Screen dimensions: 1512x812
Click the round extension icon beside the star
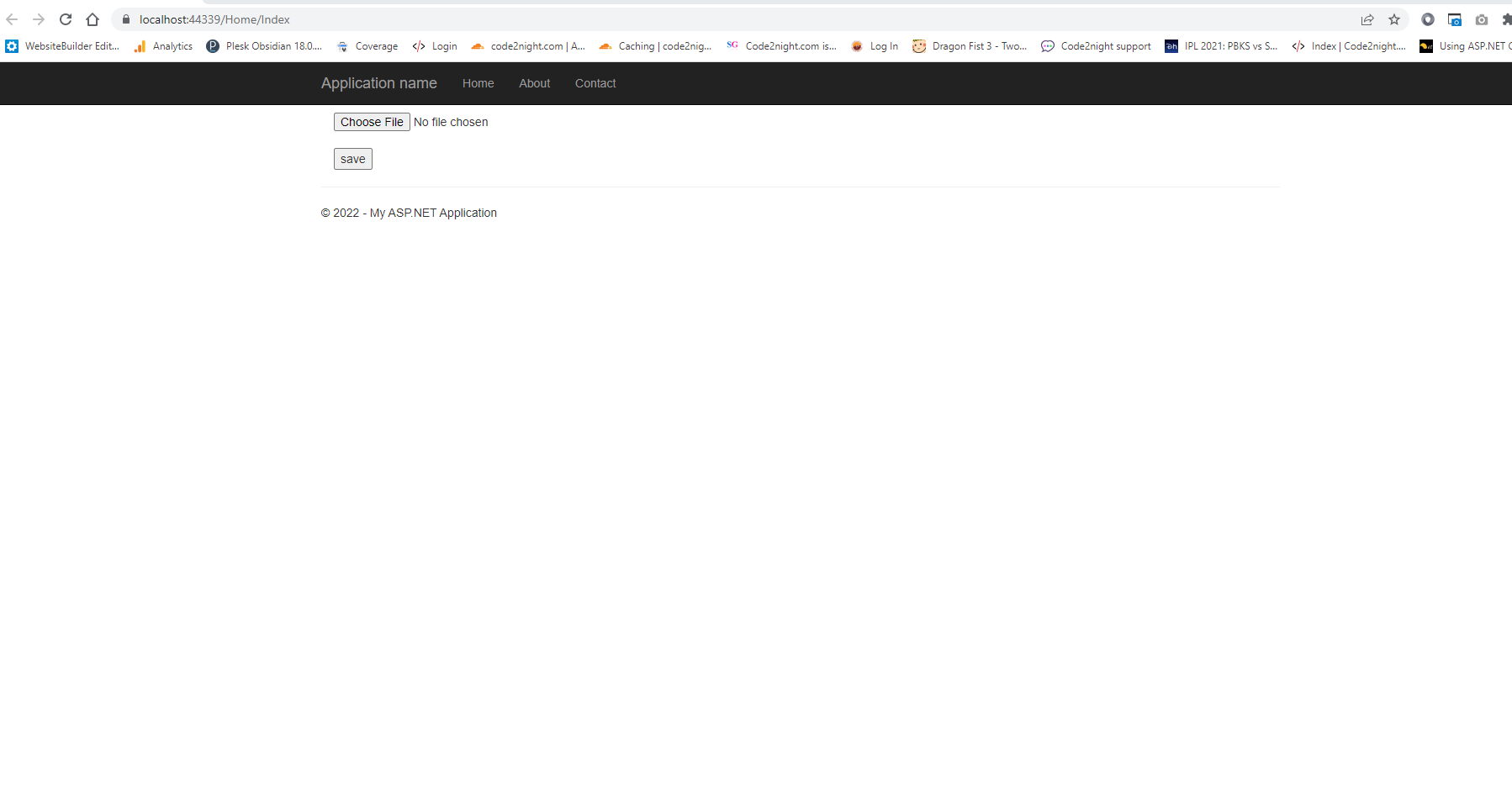tap(1428, 19)
